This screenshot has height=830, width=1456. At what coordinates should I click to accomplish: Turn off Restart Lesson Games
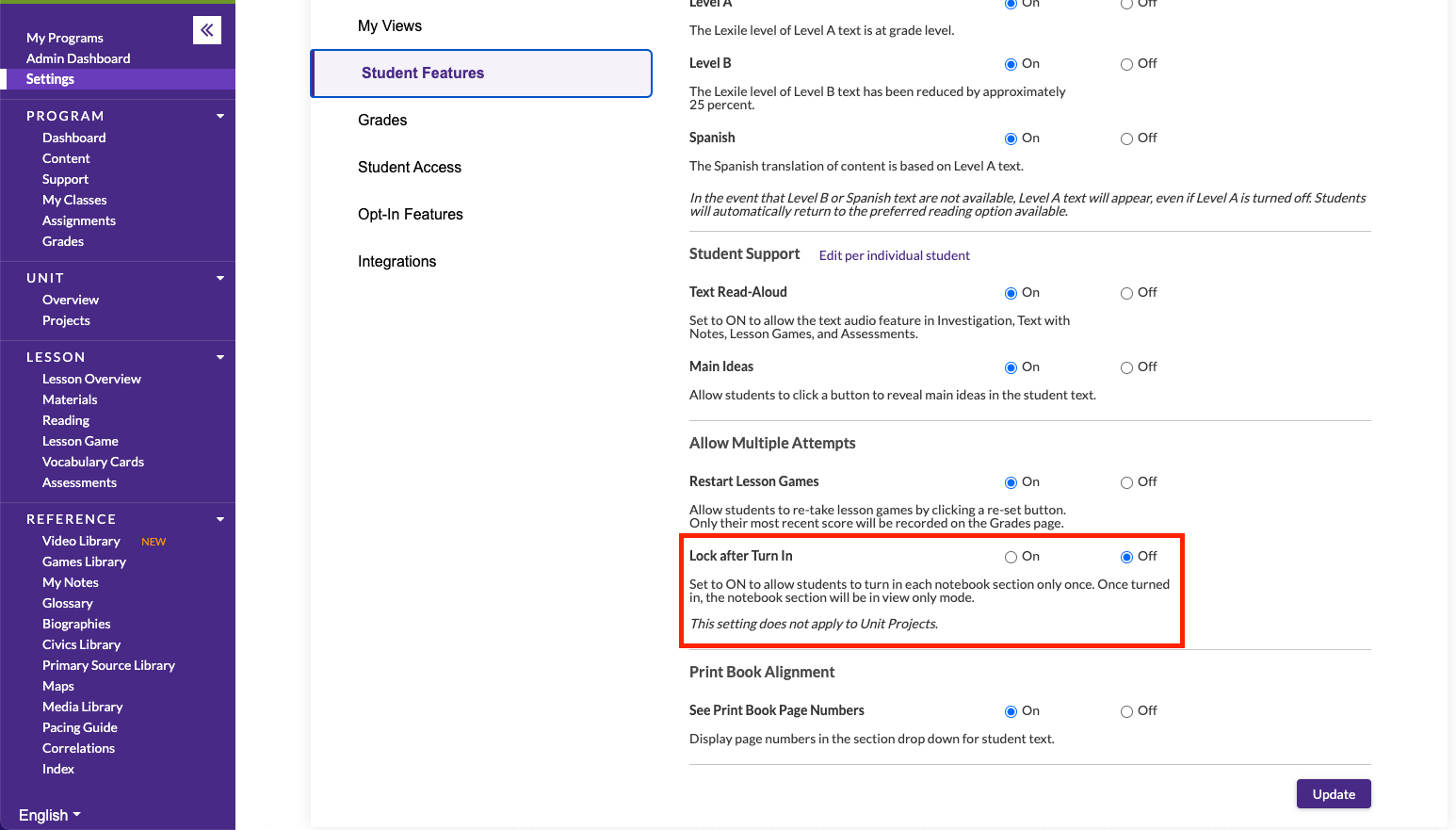[1126, 482]
